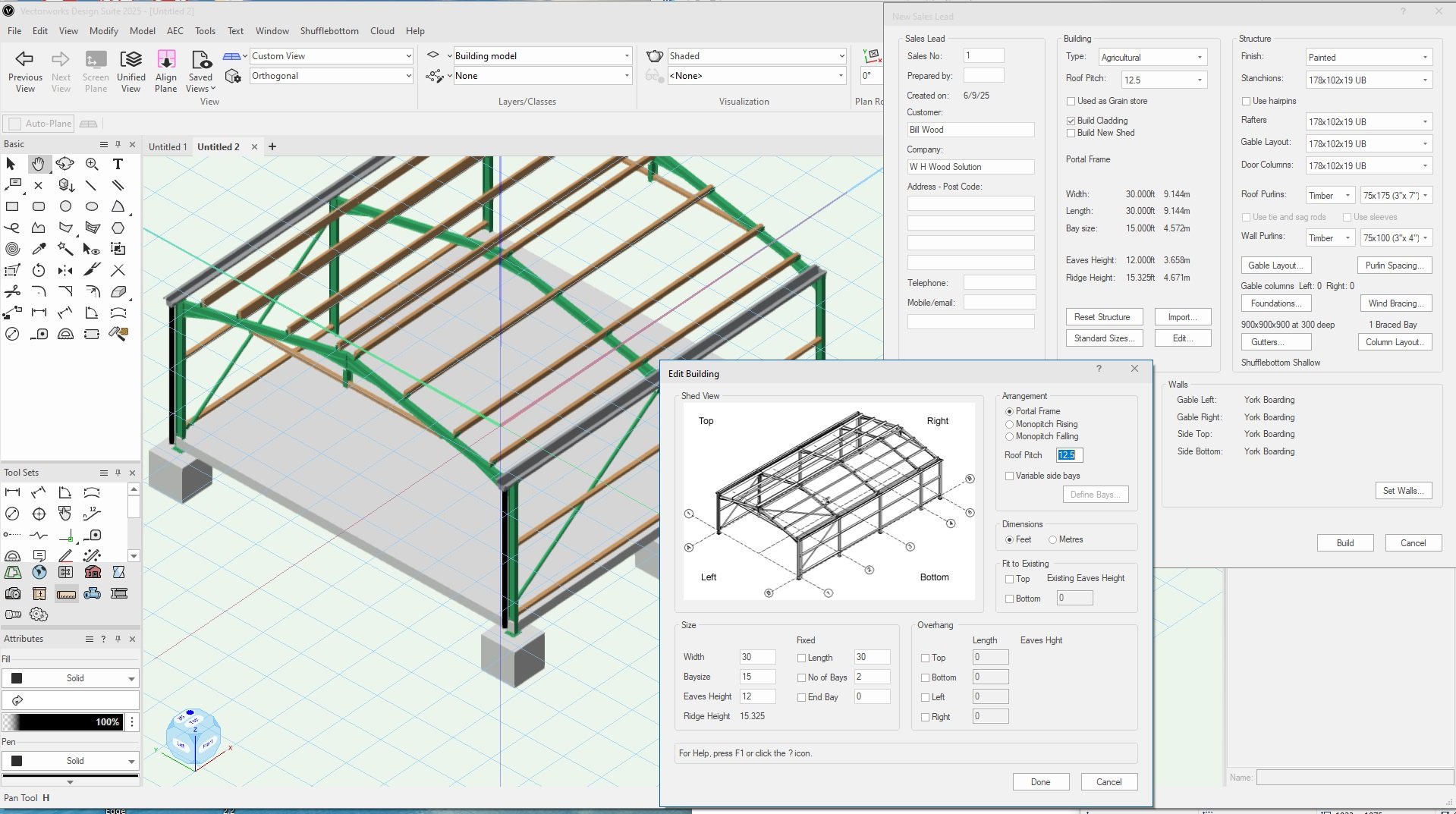Screen dimensions: 1456x814
Task: Open the Shaded render mode dropdown
Action: [x=756, y=56]
